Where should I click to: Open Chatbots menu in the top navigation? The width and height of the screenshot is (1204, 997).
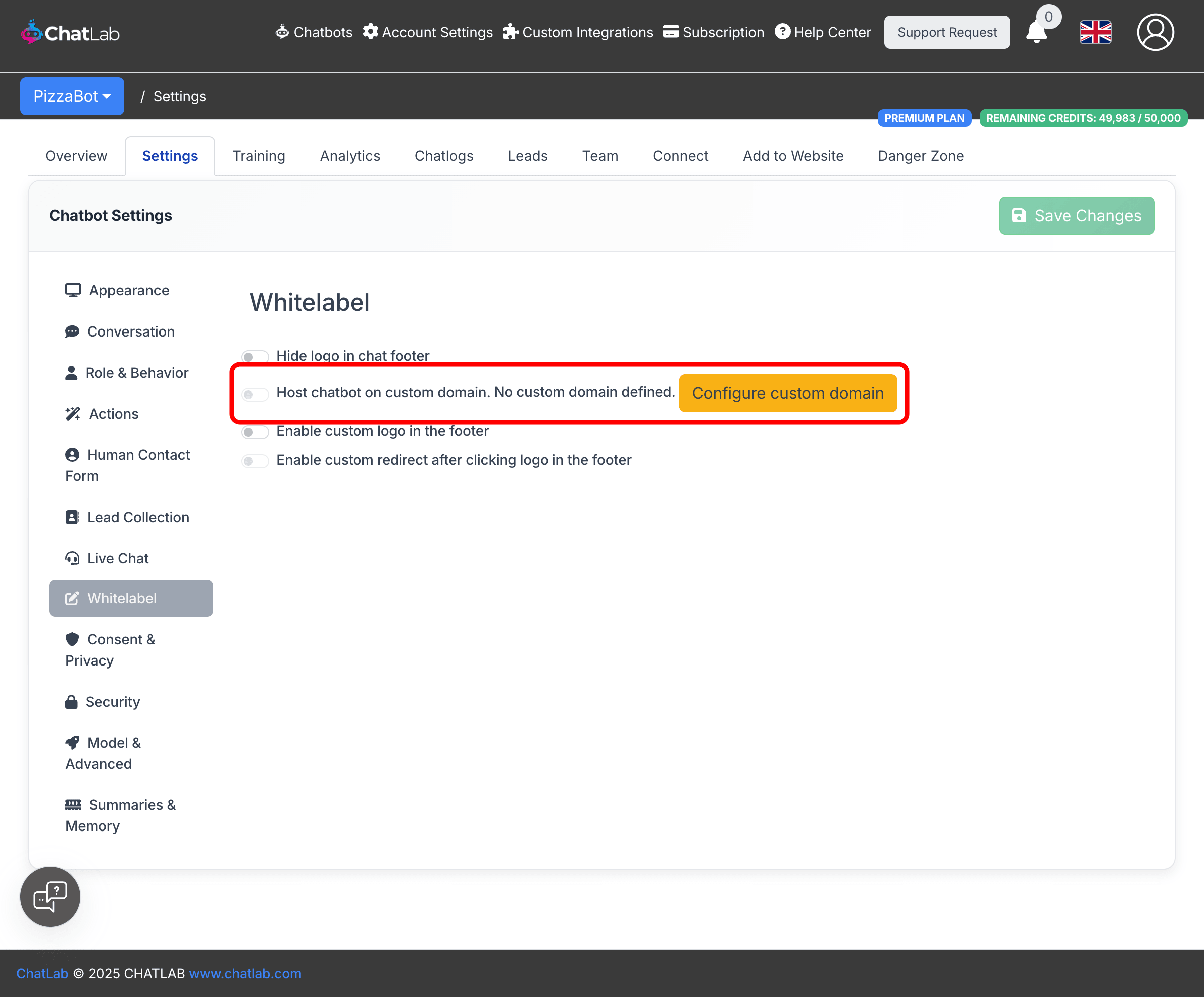click(x=314, y=32)
